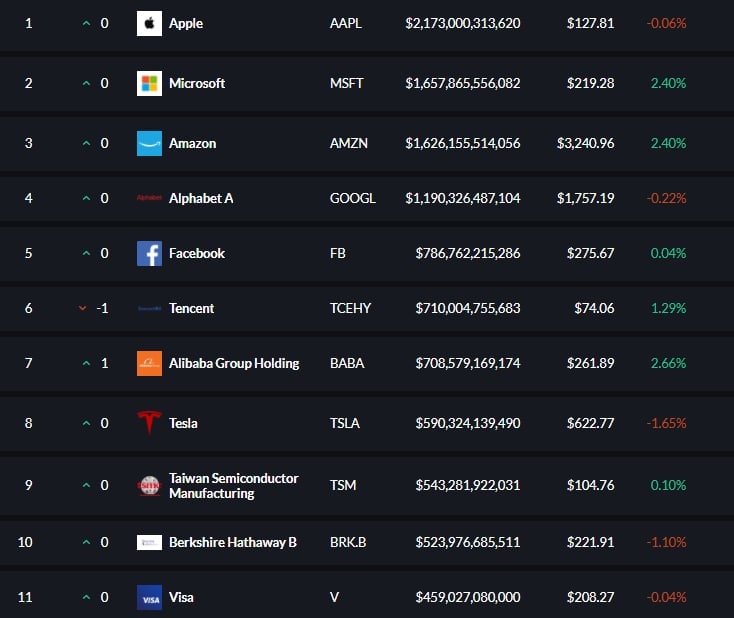Open the Berkshire Hathaway B link

(233, 542)
